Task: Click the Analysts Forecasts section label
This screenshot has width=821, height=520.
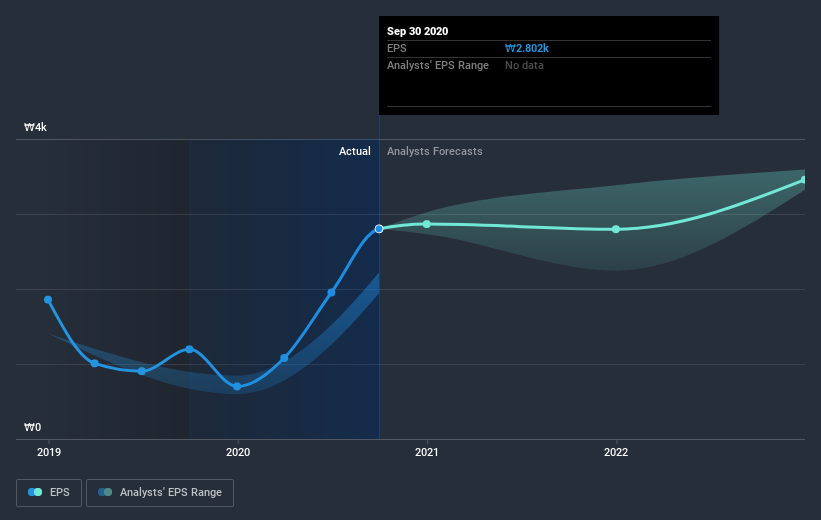Action: [x=435, y=151]
